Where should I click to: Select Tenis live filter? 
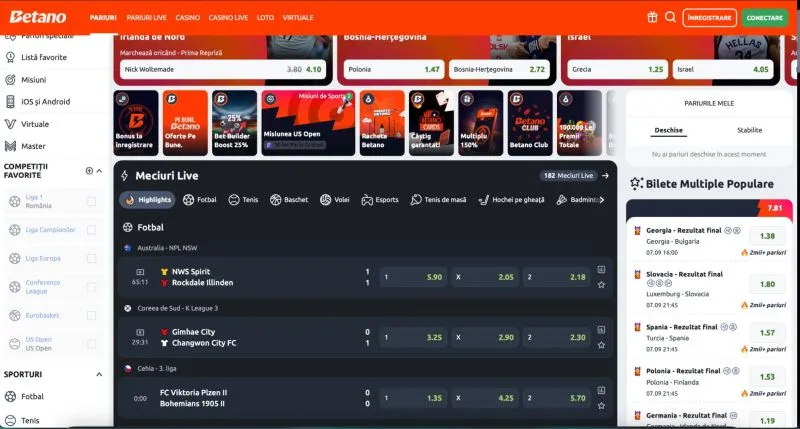coord(243,200)
